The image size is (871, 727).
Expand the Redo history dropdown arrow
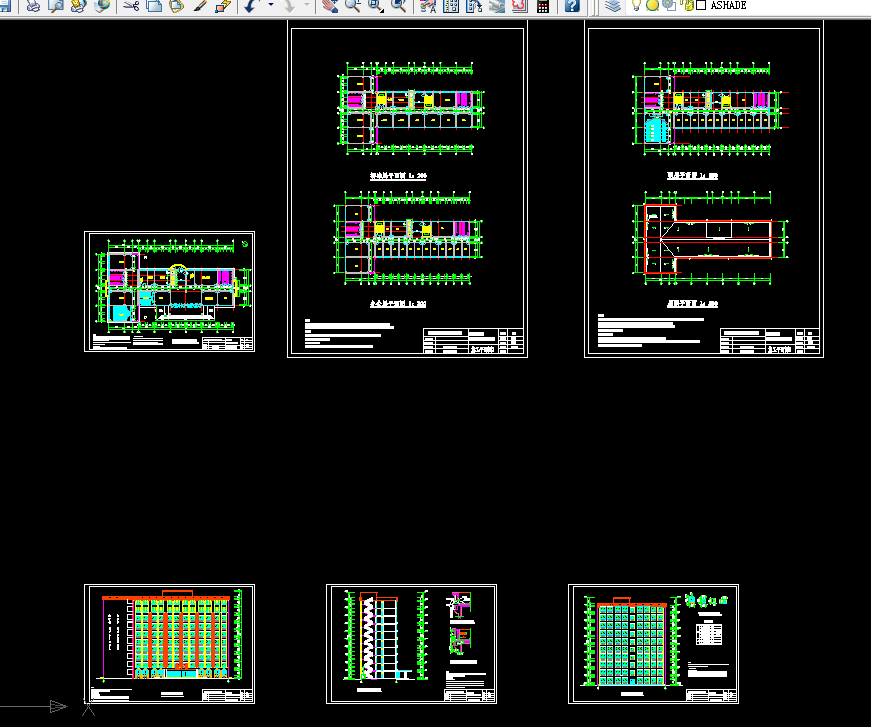click(307, 5)
